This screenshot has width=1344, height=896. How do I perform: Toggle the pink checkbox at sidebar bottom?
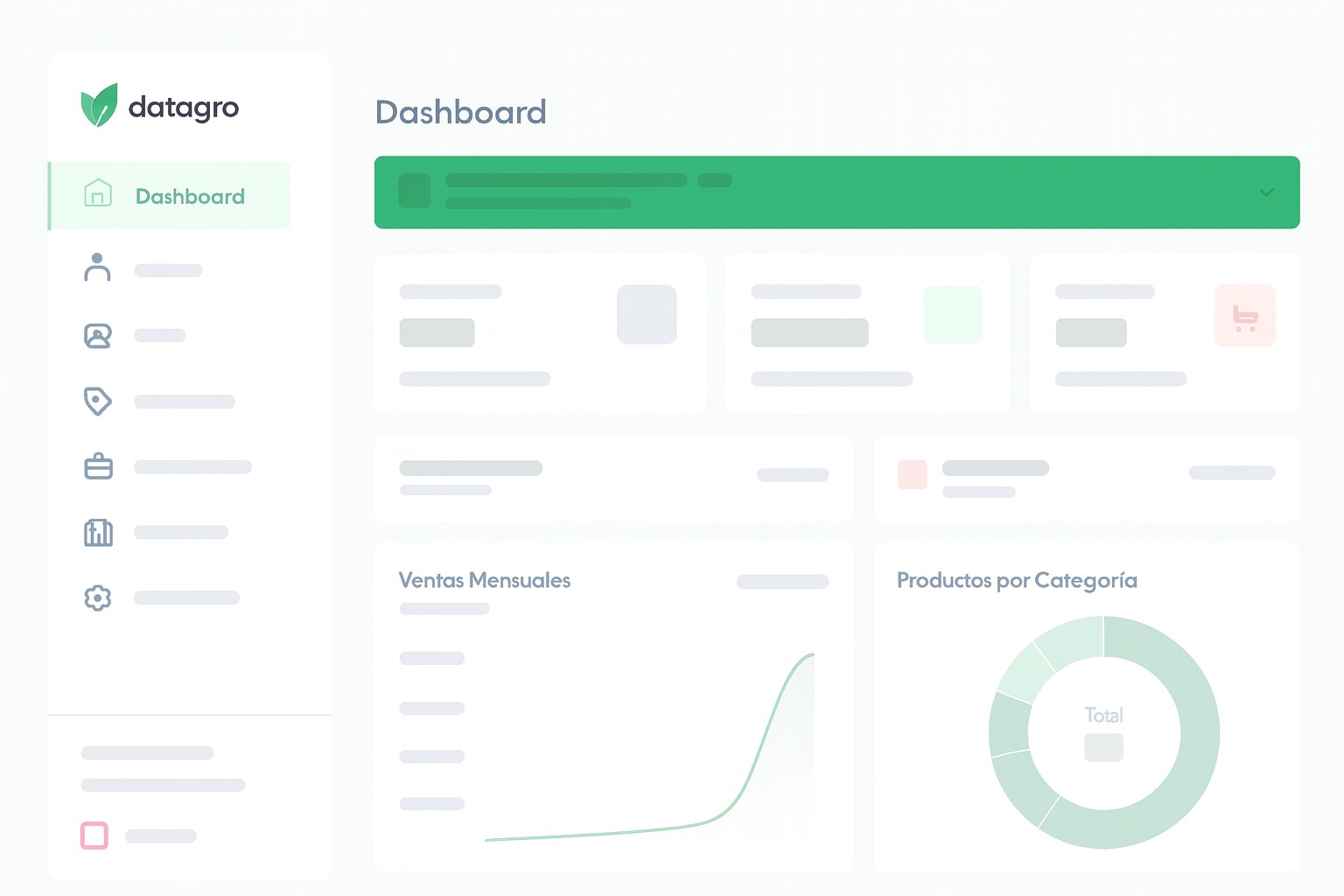tap(94, 836)
